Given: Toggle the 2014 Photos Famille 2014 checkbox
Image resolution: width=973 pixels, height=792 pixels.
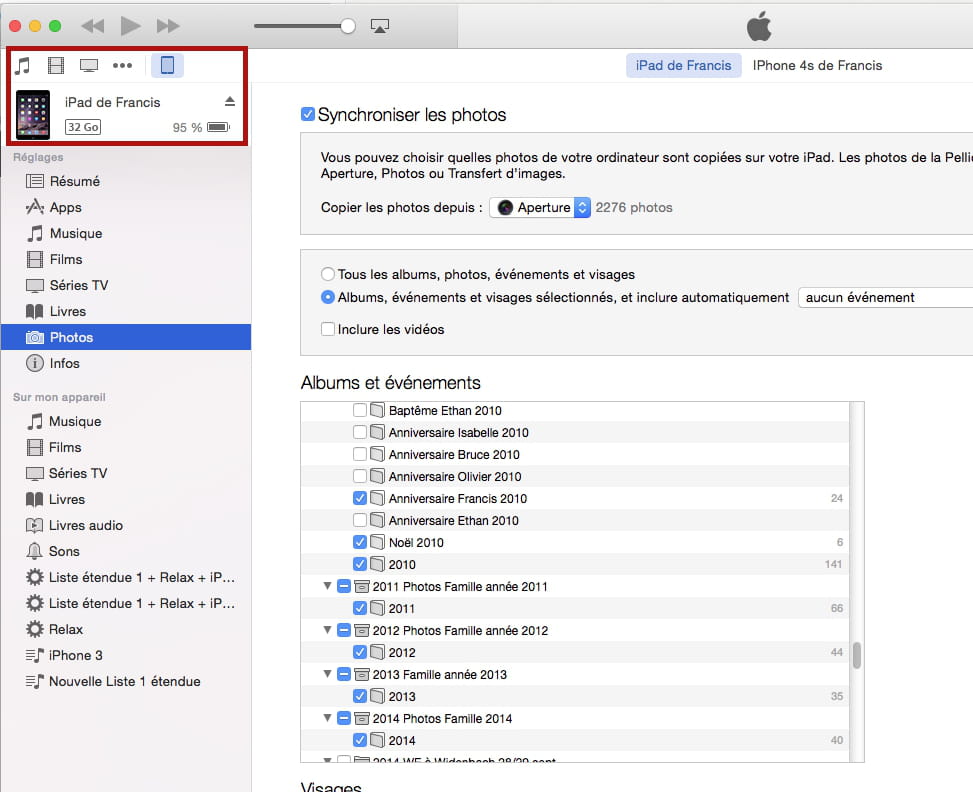Looking at the screenshot, I should 344,718.
